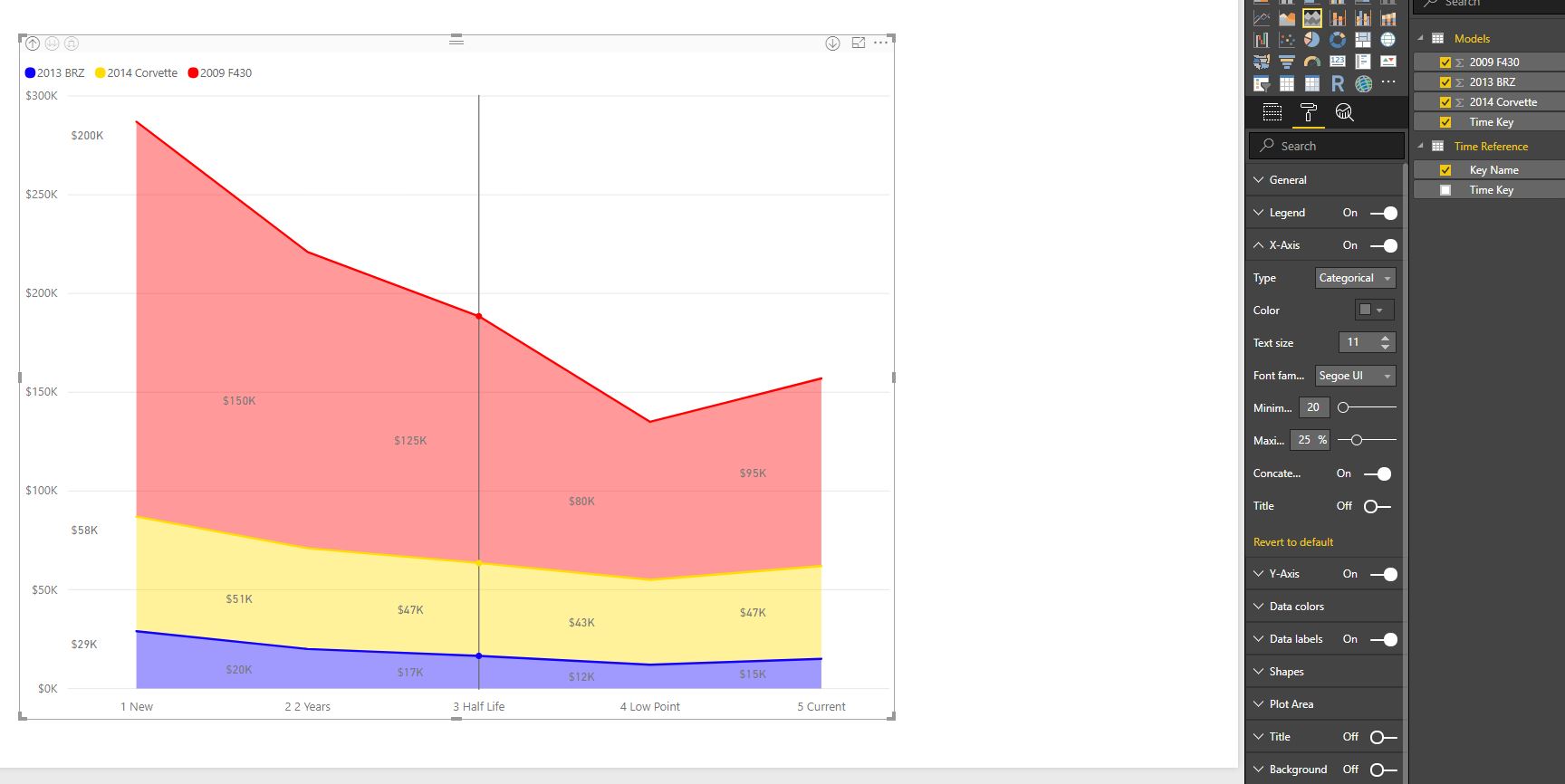This screenshot has height=784, width=1565.
Task: Open chart's More options ellipsis
Action: click(x=881, y=43)
